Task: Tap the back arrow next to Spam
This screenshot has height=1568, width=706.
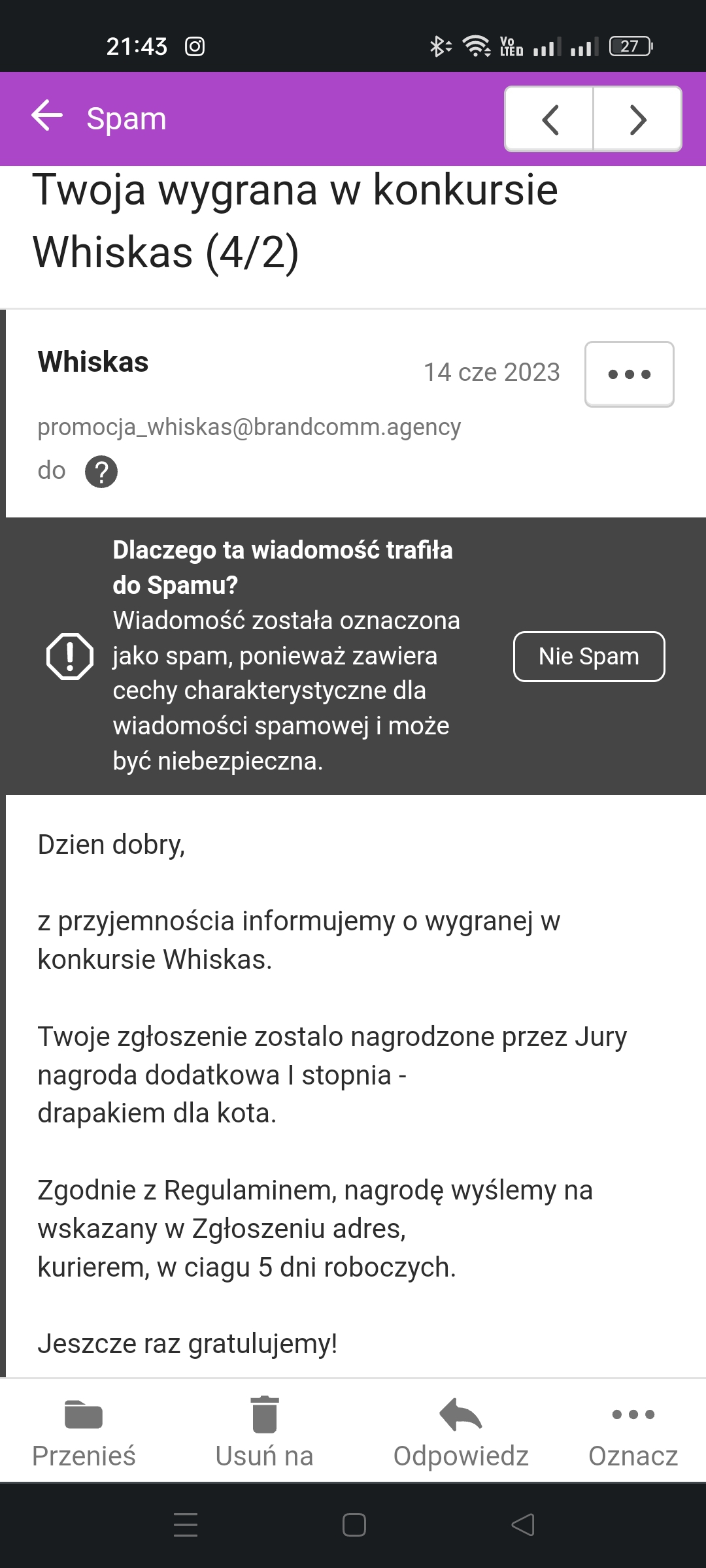Action: 47,117
